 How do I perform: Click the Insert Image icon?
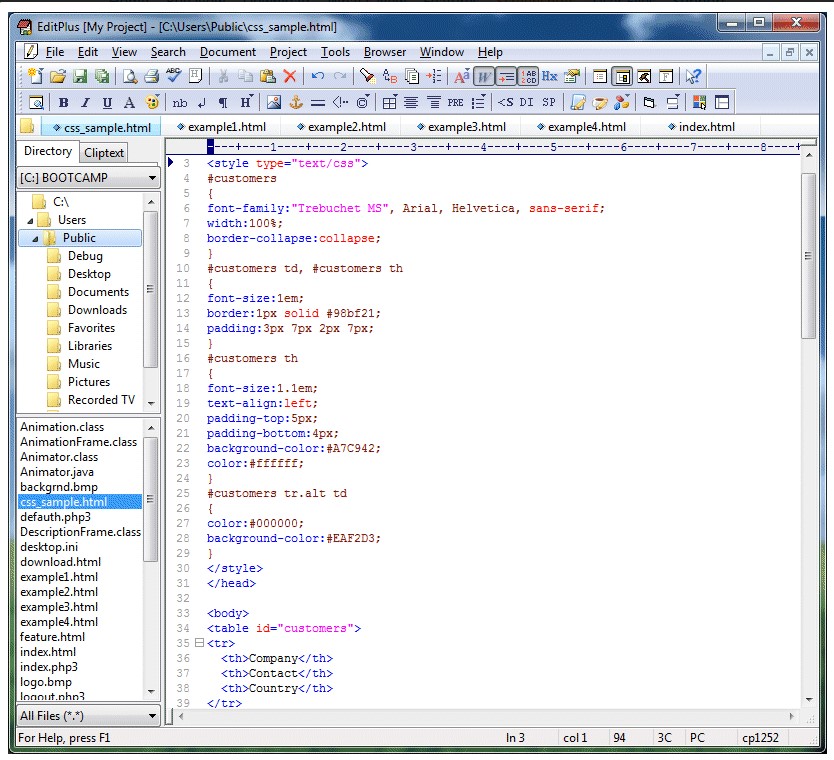[x=274, y=102]
